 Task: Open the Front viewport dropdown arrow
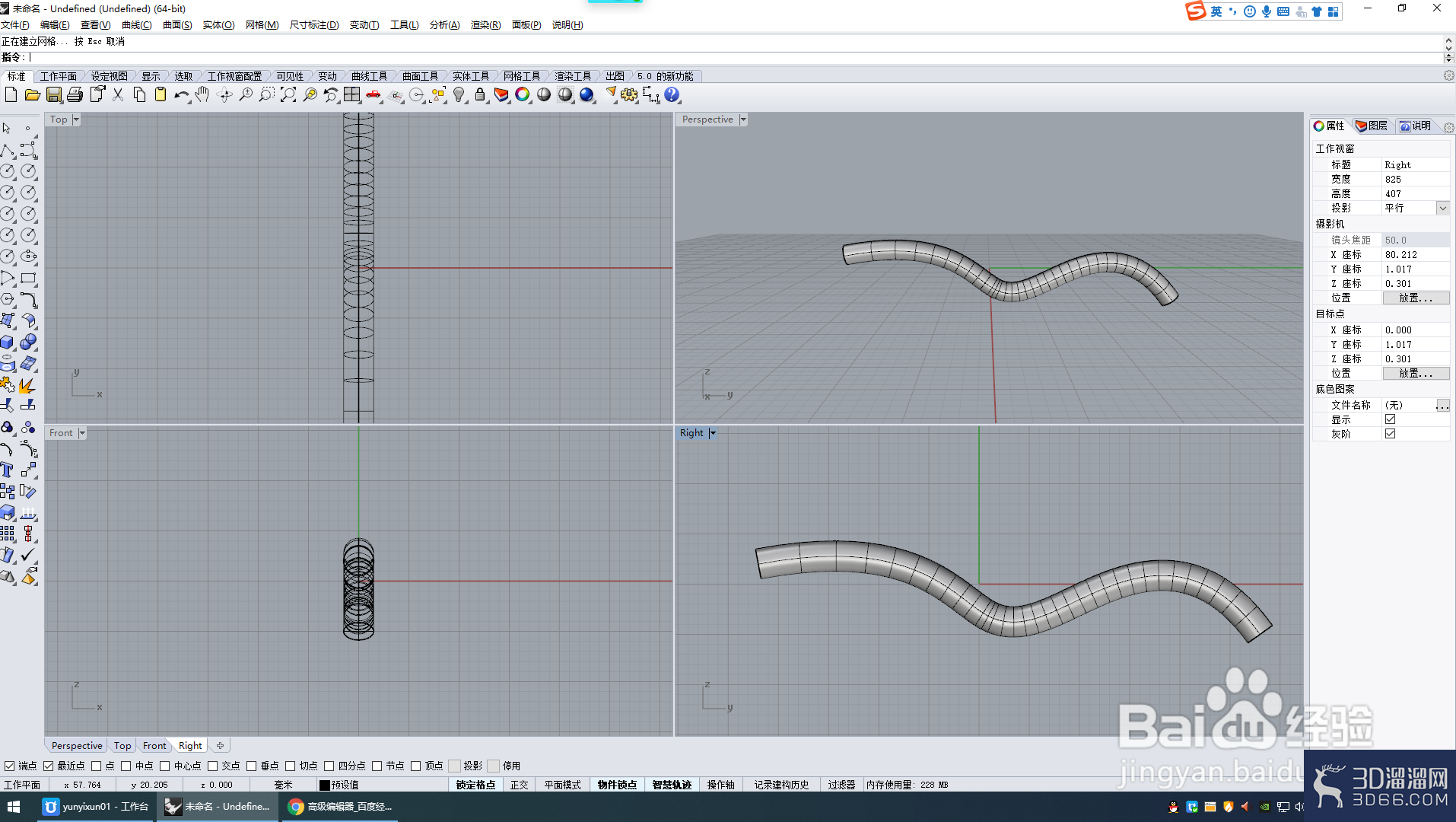click(x=82, y=433)
